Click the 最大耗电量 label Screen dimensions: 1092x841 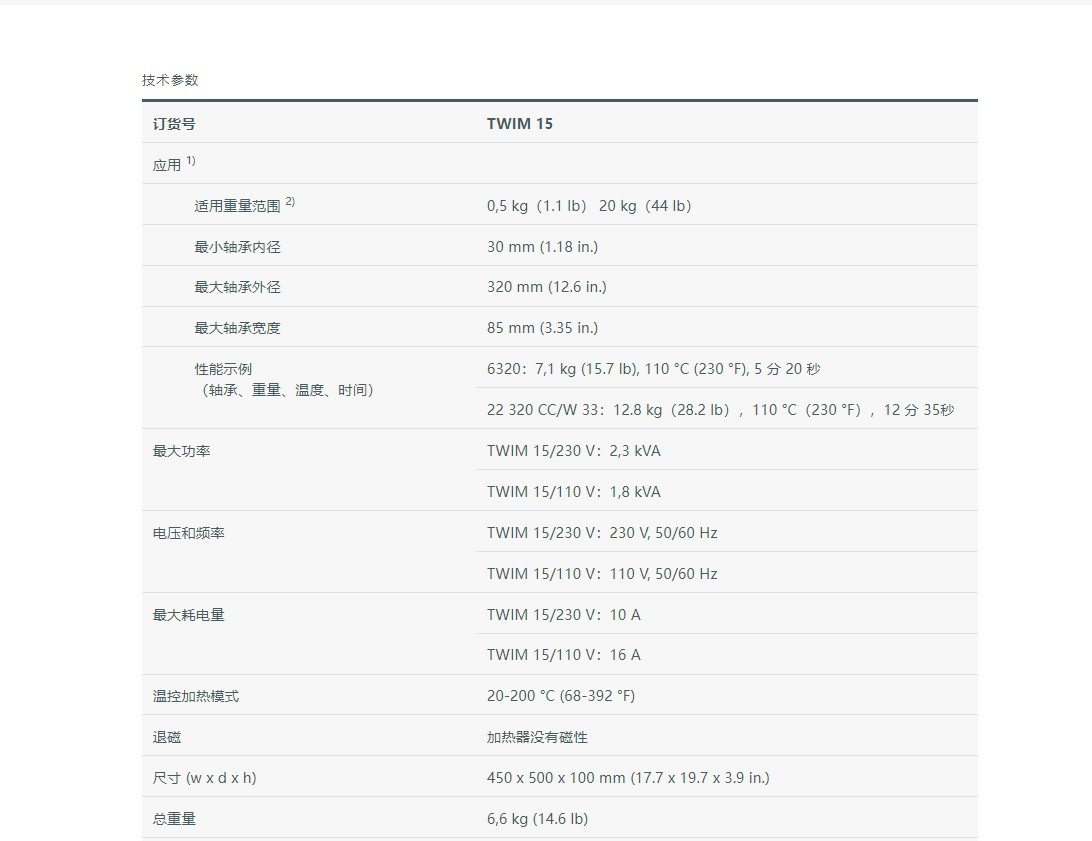point(189,615)
